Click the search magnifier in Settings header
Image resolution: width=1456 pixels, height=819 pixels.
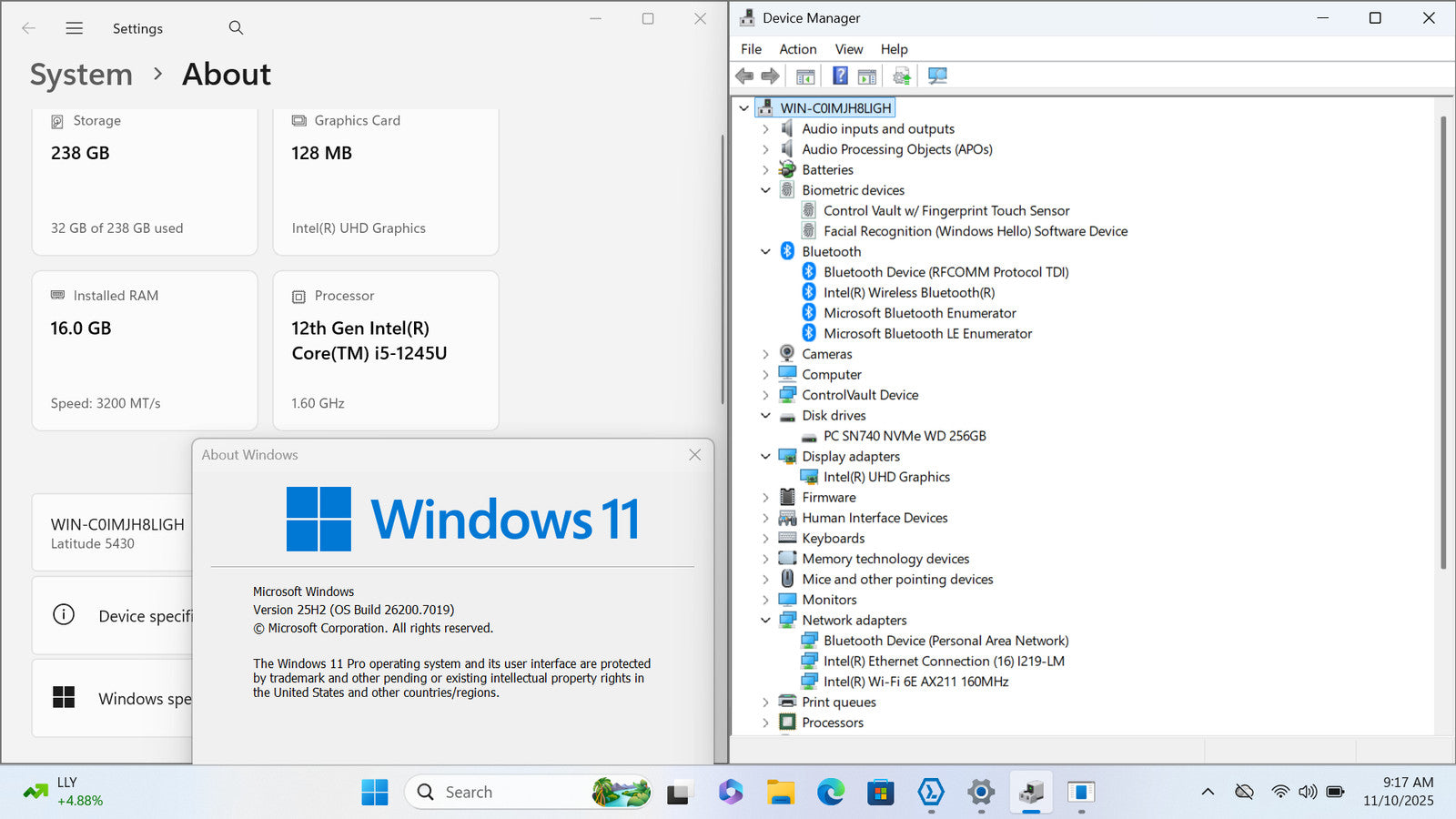pyautogui.click(x=236, y=28)
